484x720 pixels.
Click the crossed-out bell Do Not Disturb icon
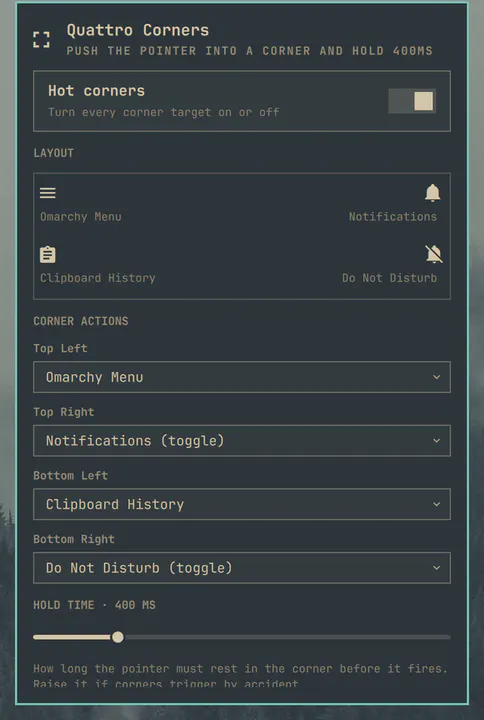(433, 254)
